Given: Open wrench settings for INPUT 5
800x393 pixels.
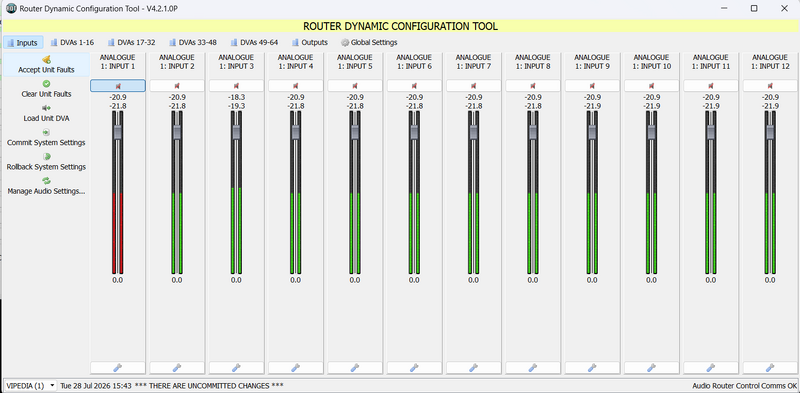Looking at the screenshot, I should click(x=355, y=367).
